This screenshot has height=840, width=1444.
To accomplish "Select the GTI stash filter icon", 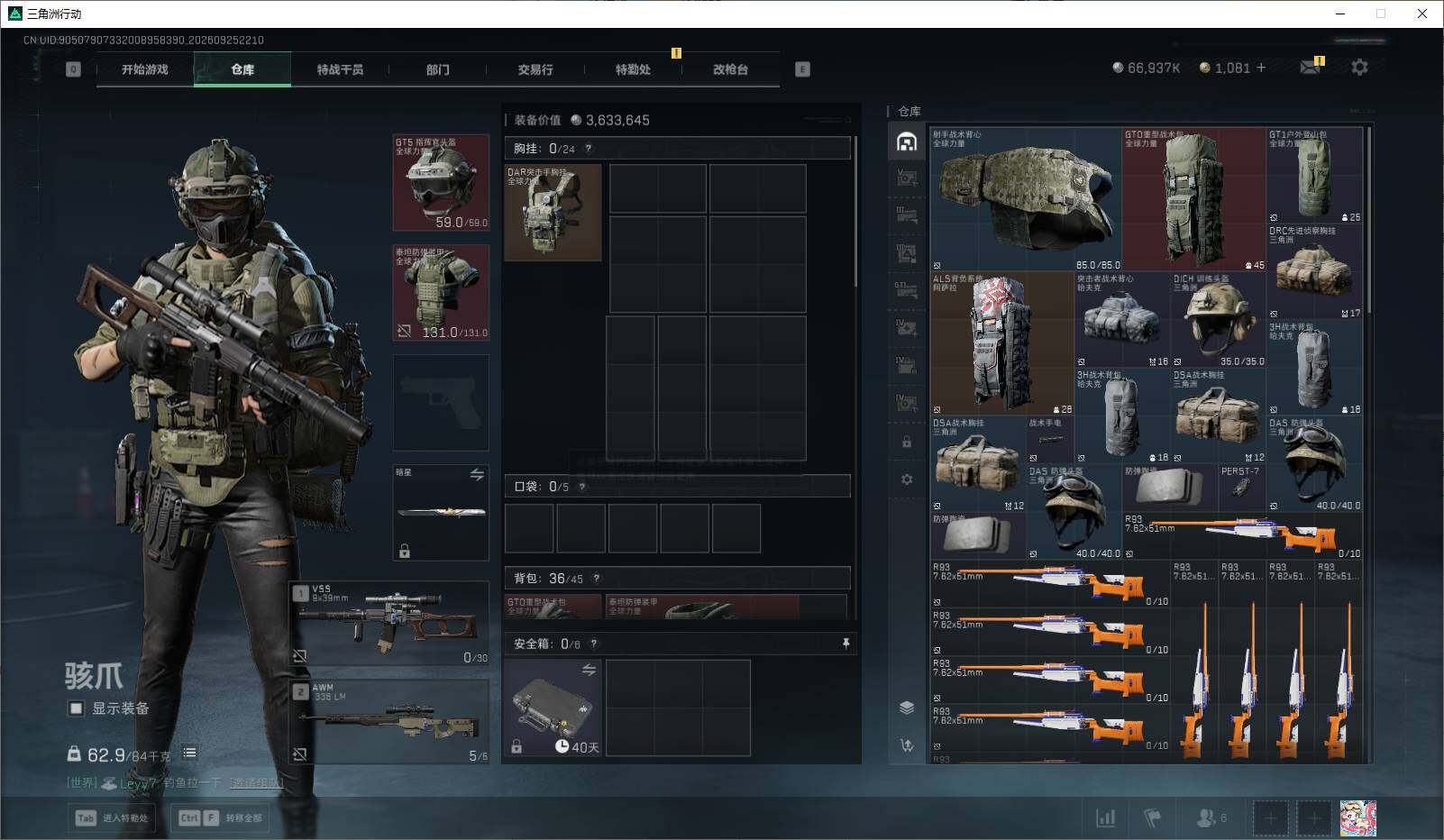I will click(x=907, y=290).
